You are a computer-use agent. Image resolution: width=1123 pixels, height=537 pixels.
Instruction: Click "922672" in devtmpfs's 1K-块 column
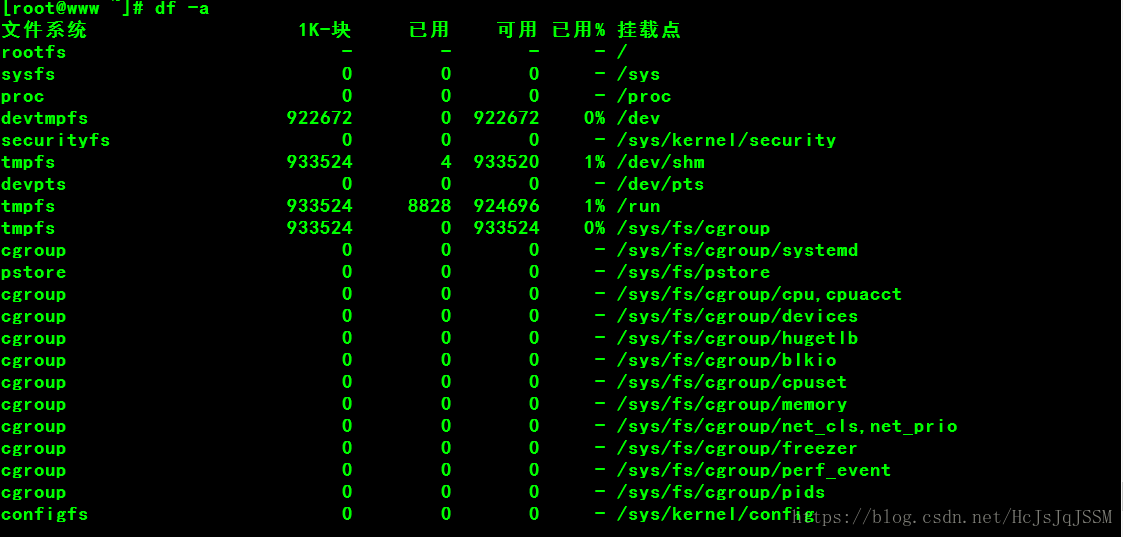pyautogui.click(x=319, y=118)
